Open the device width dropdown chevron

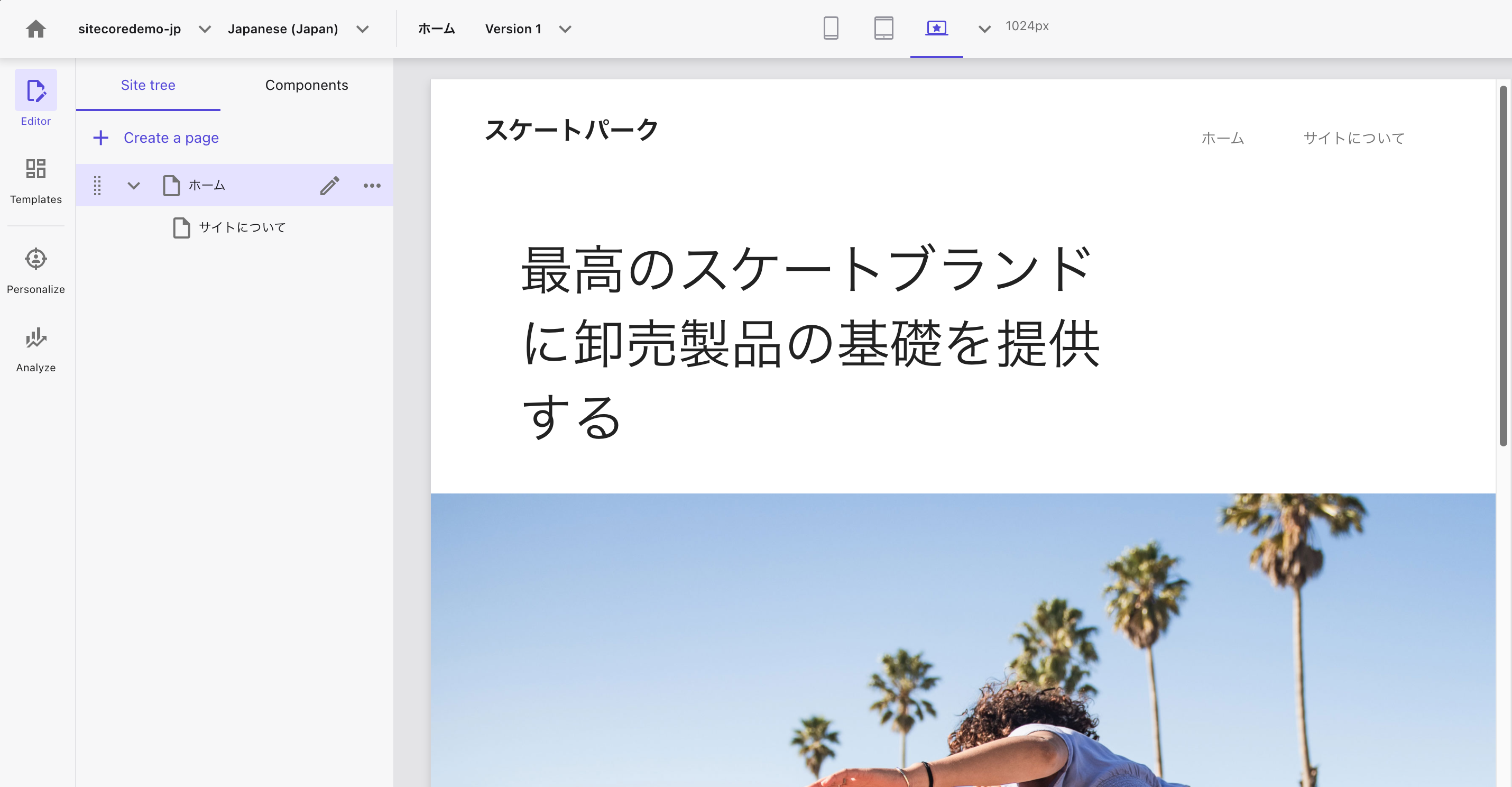click(x=984, y=29)
